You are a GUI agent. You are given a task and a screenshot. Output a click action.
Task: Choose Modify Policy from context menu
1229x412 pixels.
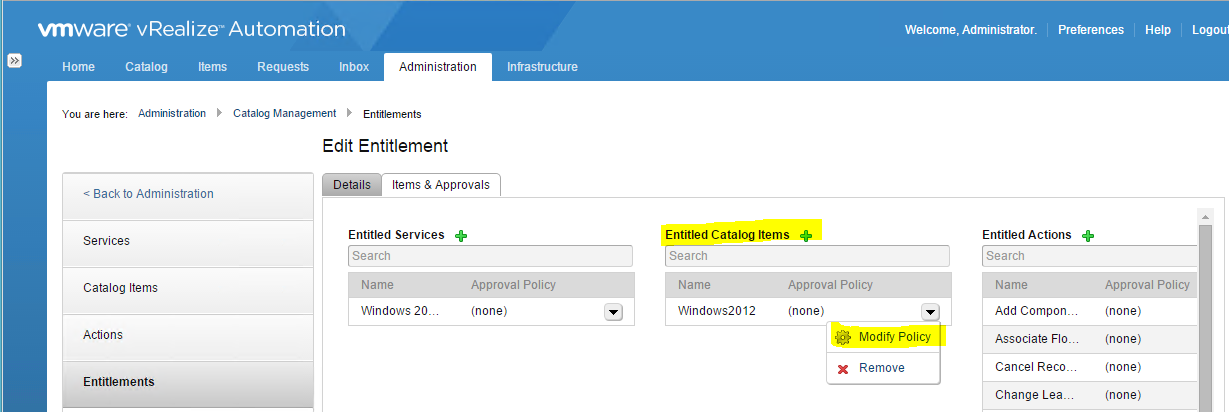point(884,337)
